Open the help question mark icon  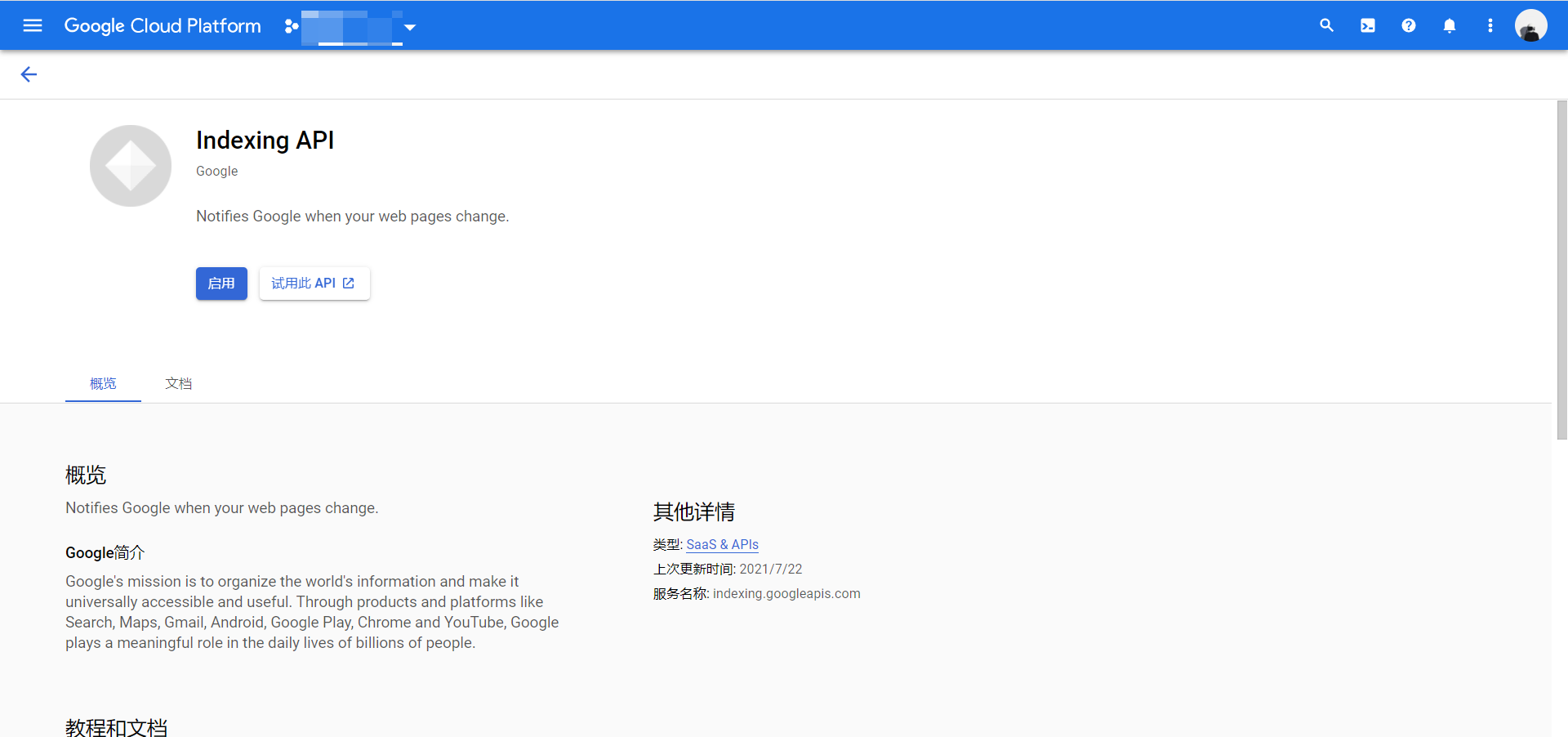pos(1408,25)
